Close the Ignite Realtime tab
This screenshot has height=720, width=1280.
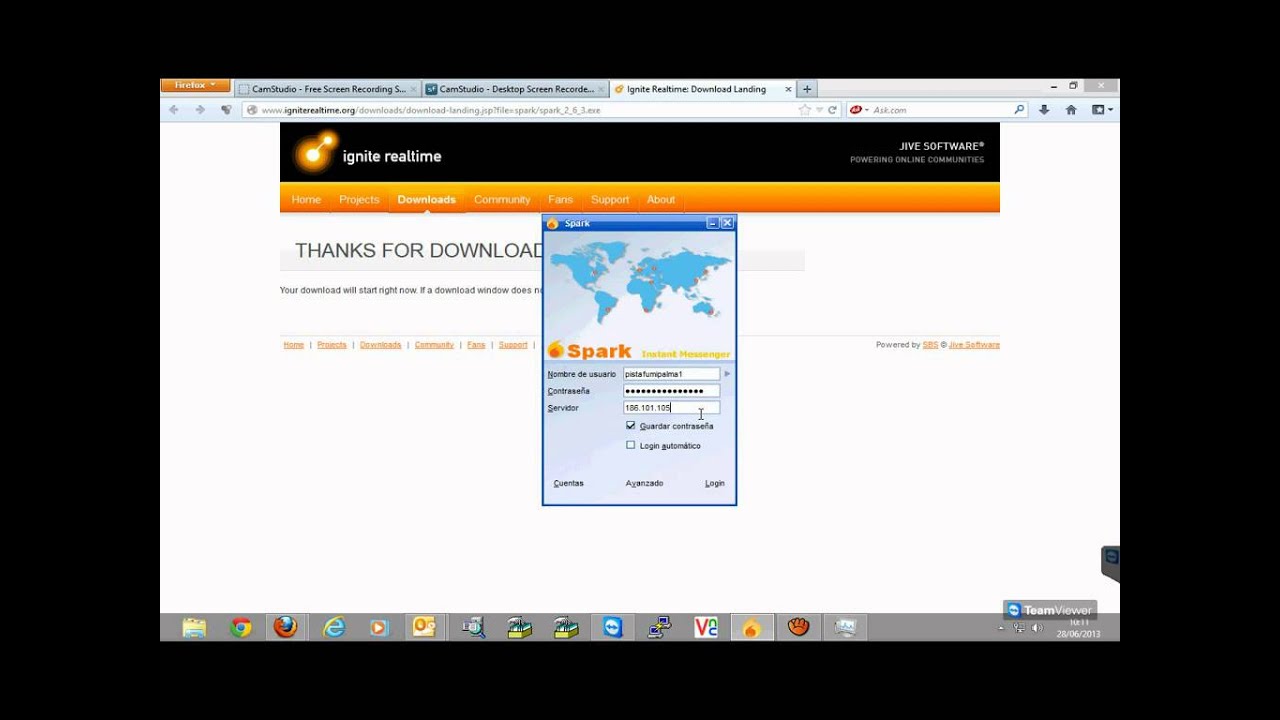coord(788,89)
